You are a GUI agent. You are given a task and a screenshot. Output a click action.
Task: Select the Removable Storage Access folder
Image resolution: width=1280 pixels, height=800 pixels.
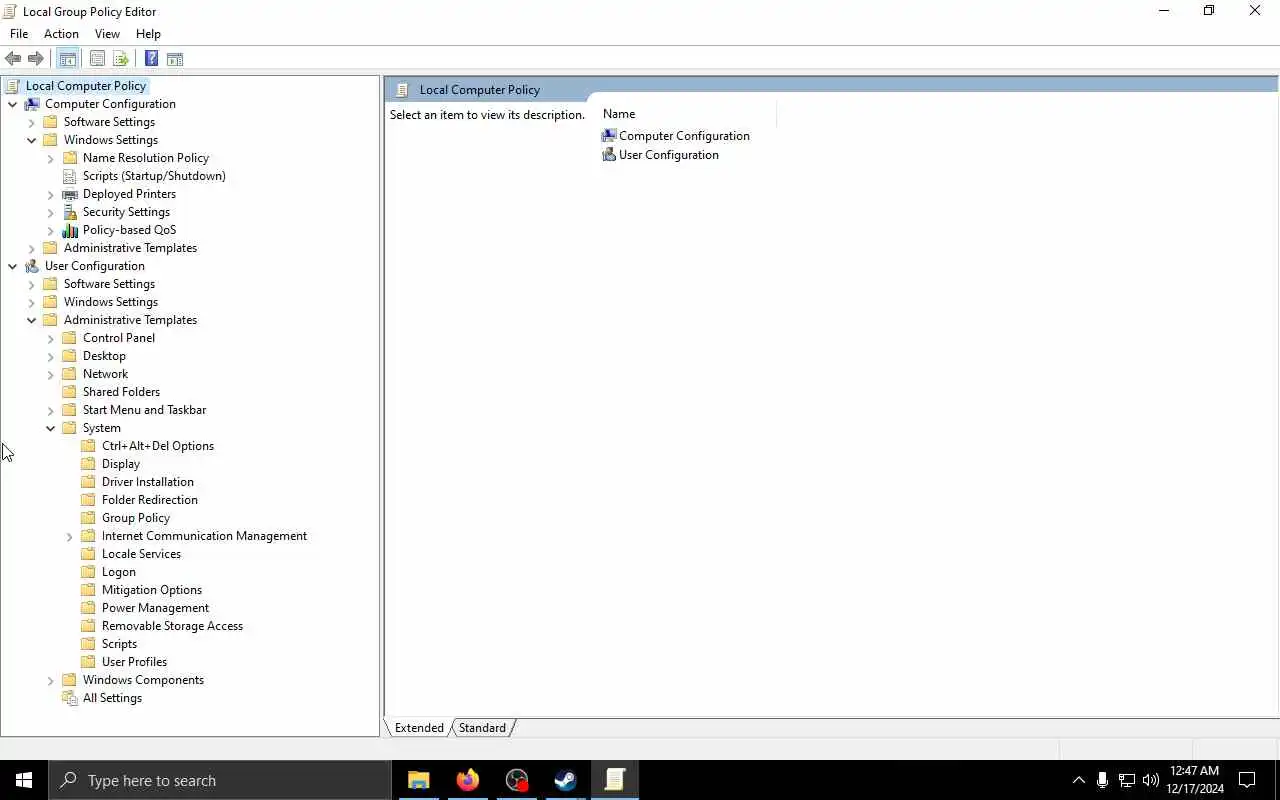pyautogui.click(x=172, y=626)
